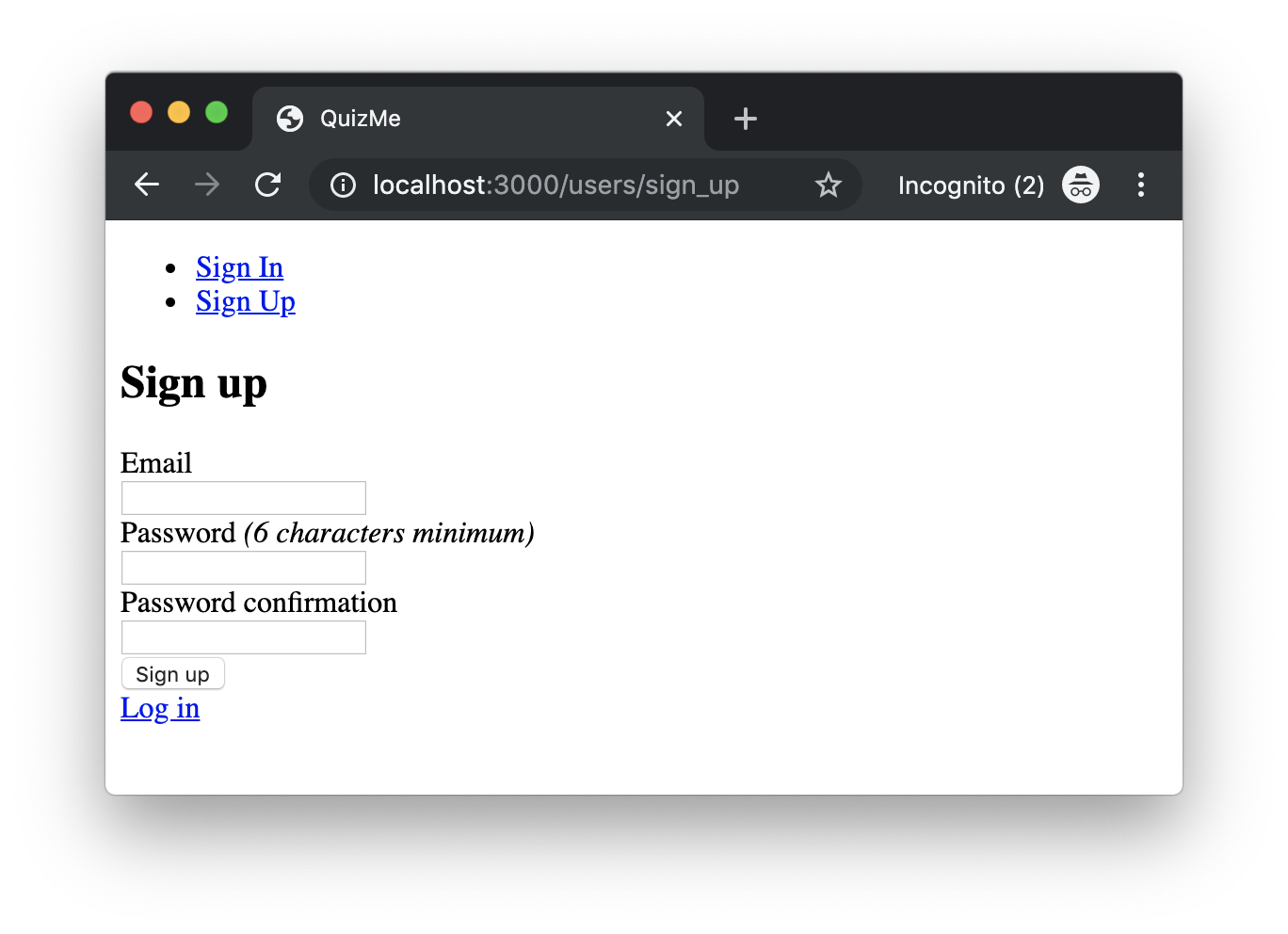Submit the form with Sign up button
Image resolution: width=1288 pixels, height=934 pixels.
(173, 674)
